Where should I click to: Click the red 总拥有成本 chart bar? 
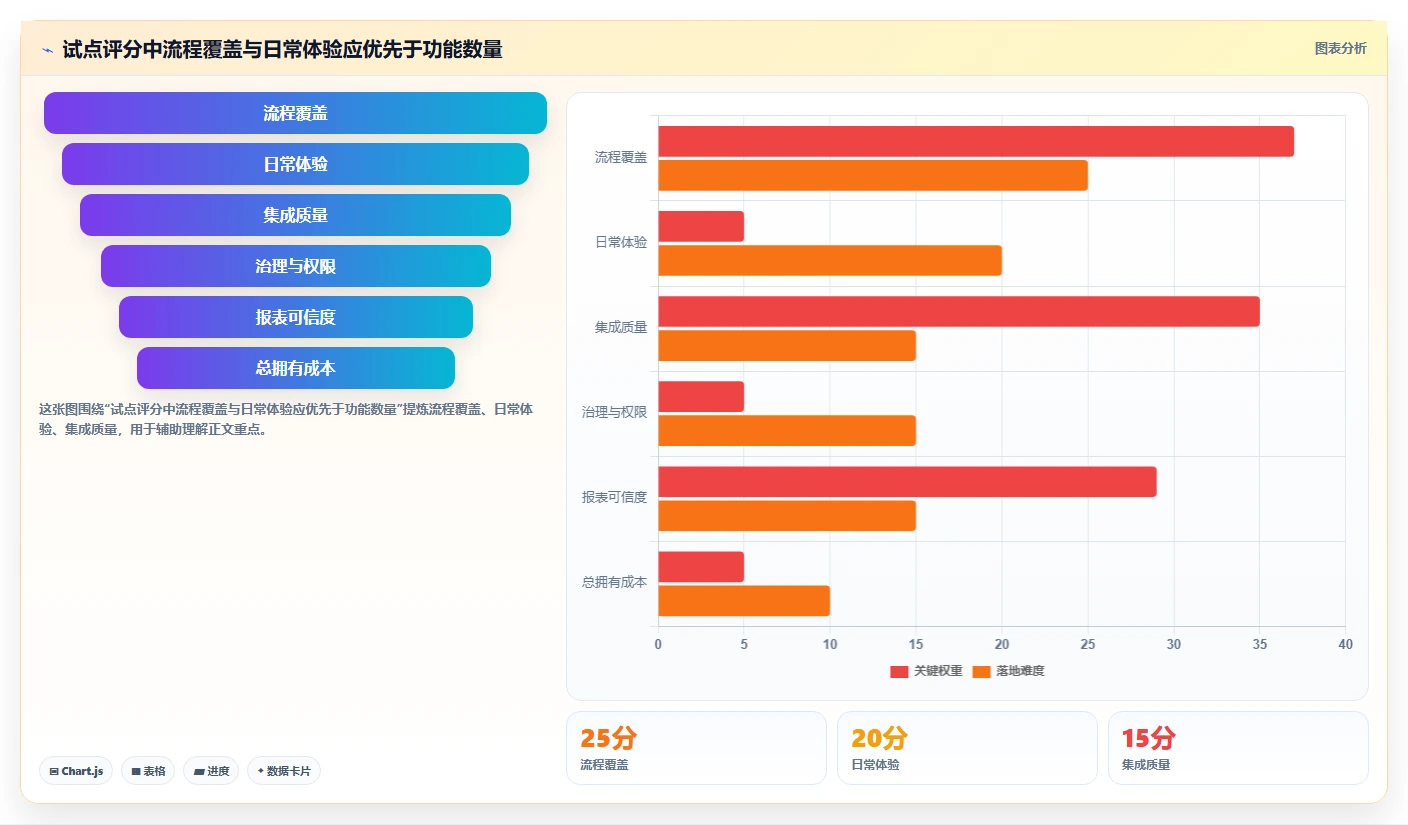pos(701,566)
